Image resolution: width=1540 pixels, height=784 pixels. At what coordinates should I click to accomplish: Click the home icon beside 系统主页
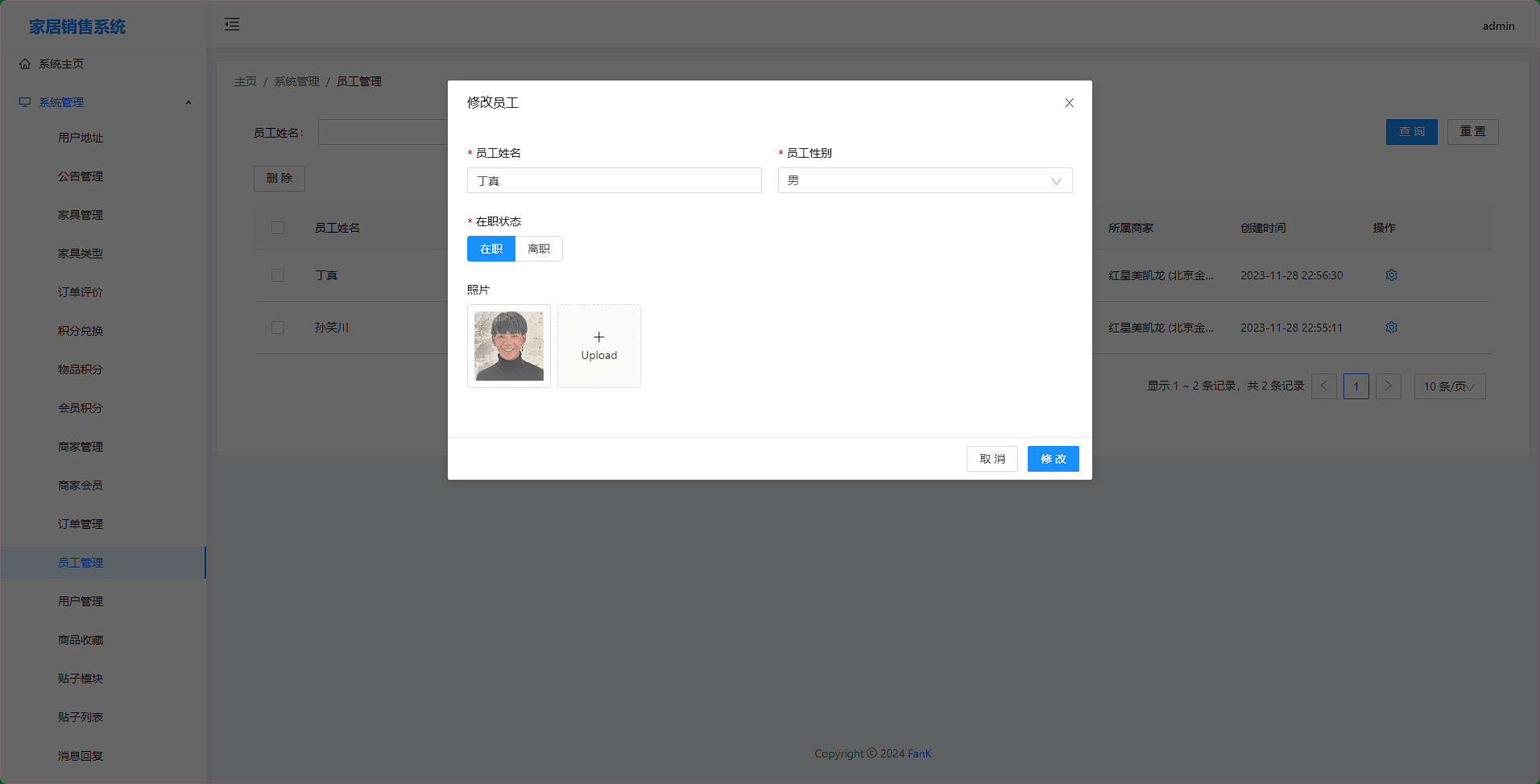click(25, 64)
